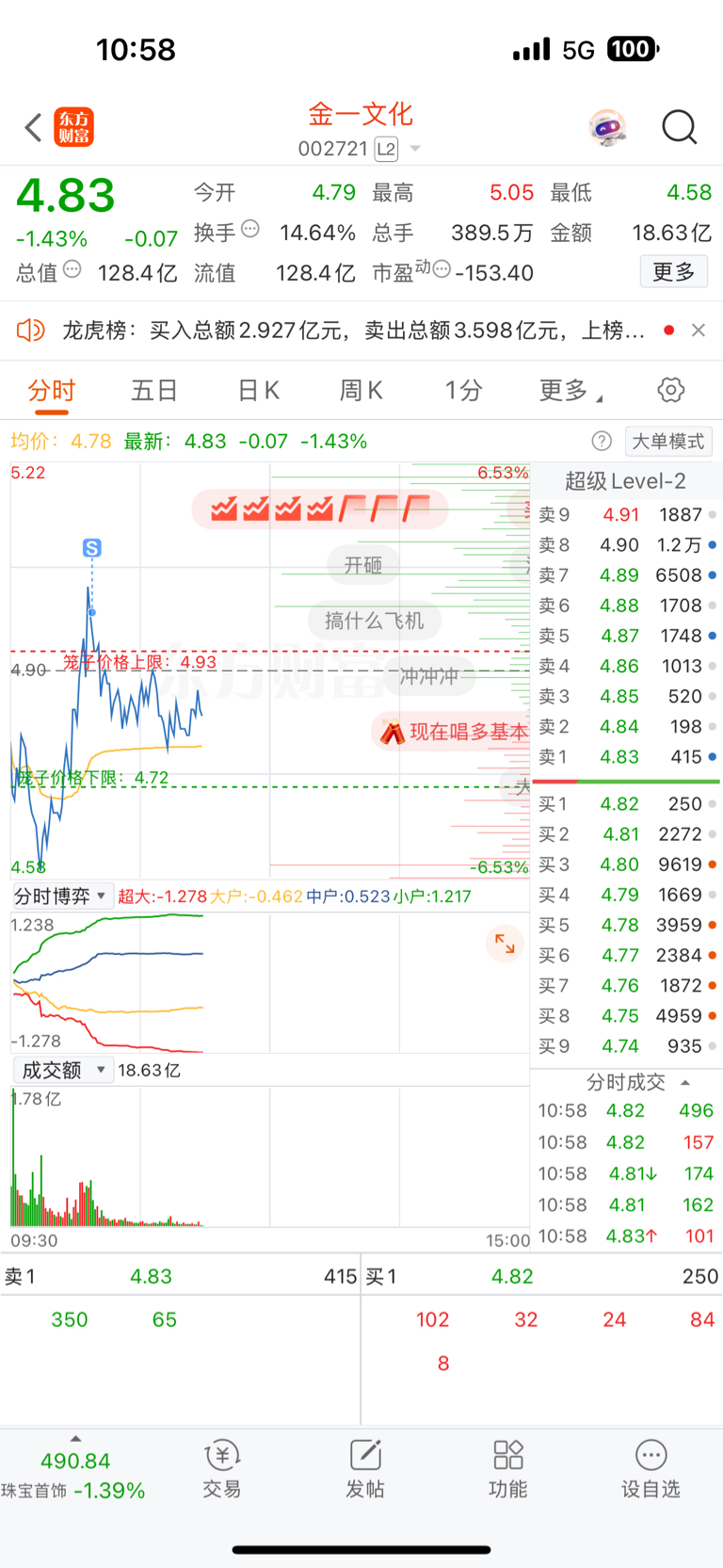Tap the 冲冲冲 comment bubble
This screenshot has height=1568, width=723.
click(x=429, y=676)
